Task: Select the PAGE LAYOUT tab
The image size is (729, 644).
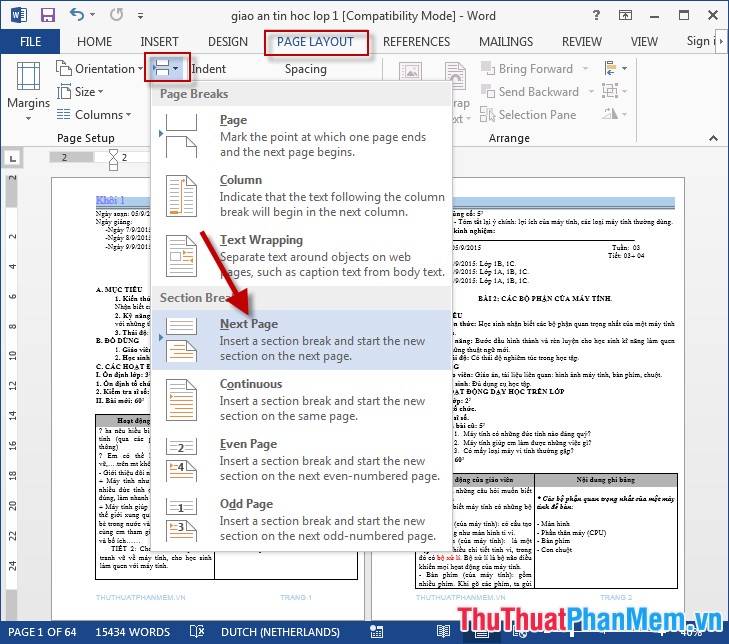Action: tap(316, 41)
